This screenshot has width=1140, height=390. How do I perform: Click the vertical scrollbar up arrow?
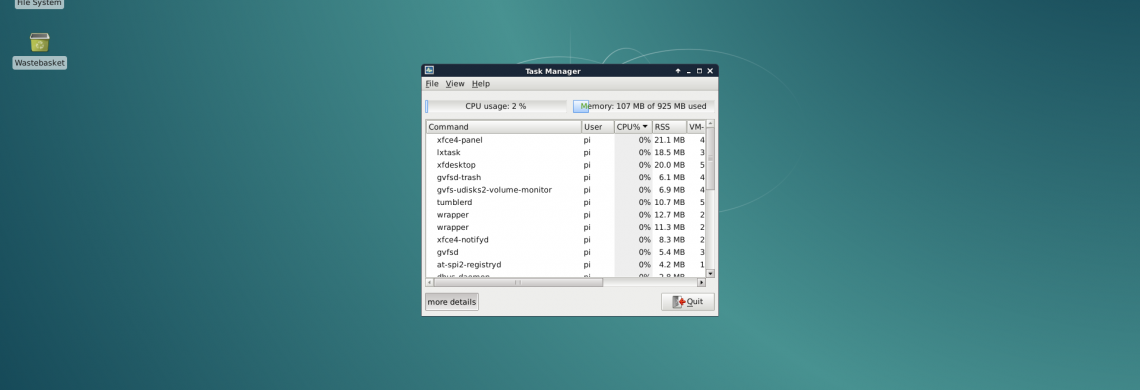[710, 124]
